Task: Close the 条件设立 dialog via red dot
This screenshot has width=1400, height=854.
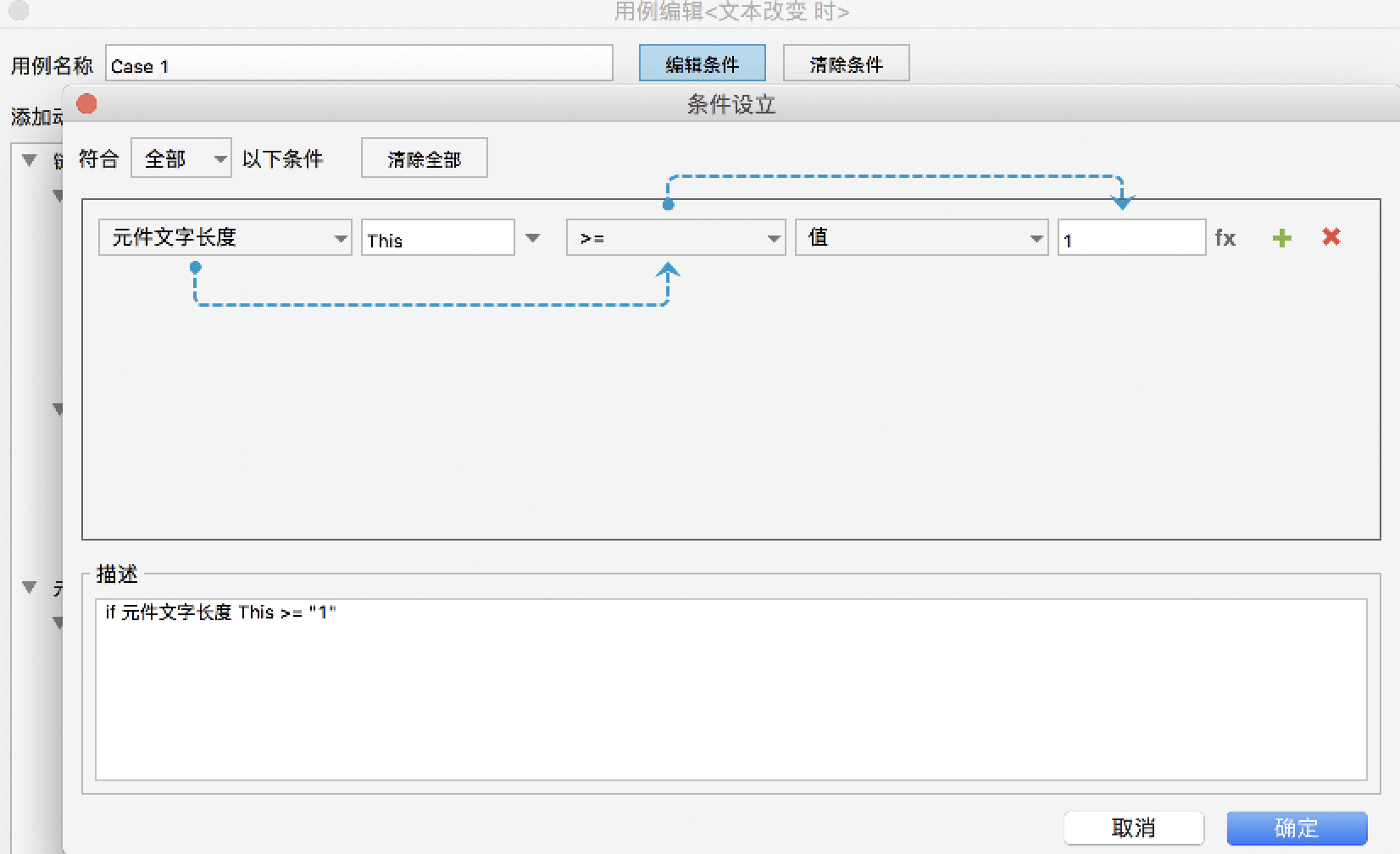Action: pyautogui.click(x=86, y=104)
